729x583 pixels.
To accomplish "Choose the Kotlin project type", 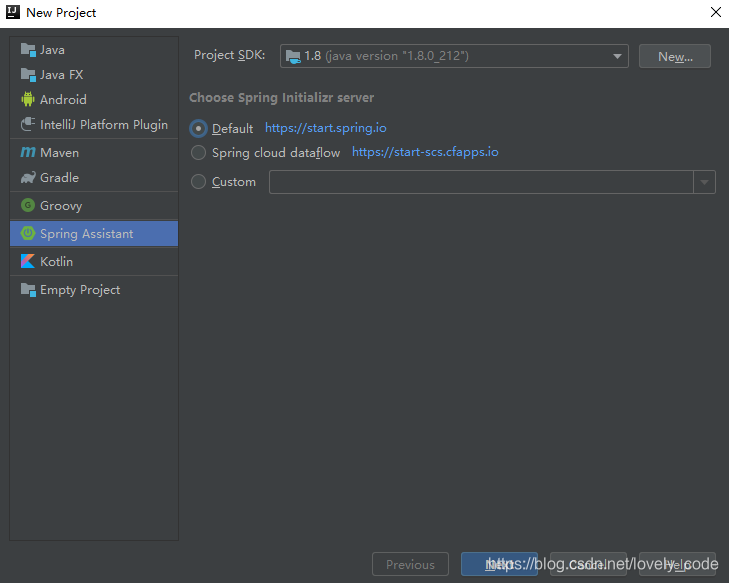I will [94, 261].
